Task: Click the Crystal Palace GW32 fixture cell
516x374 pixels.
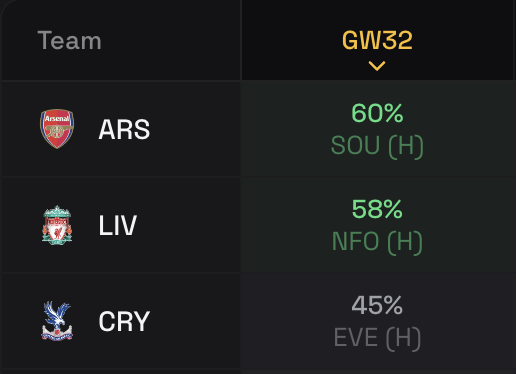Action: 379,321
